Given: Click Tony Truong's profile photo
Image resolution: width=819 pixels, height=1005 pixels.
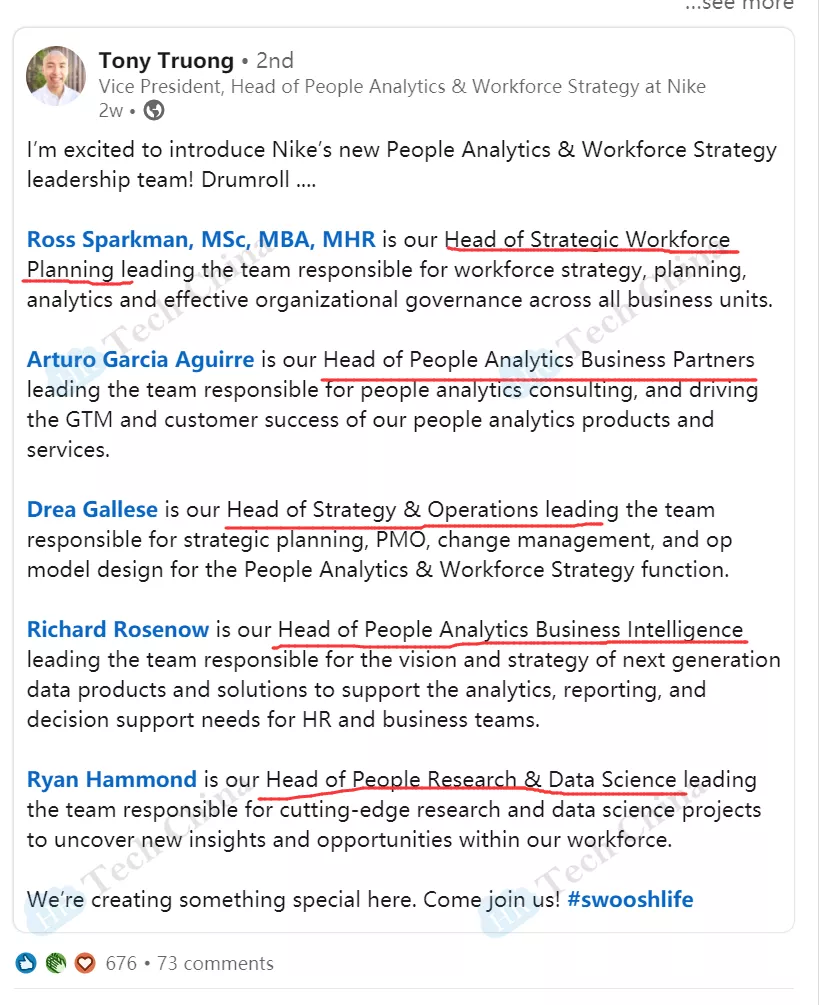Looking at the screenshot, I should click(x=56, y=75).
